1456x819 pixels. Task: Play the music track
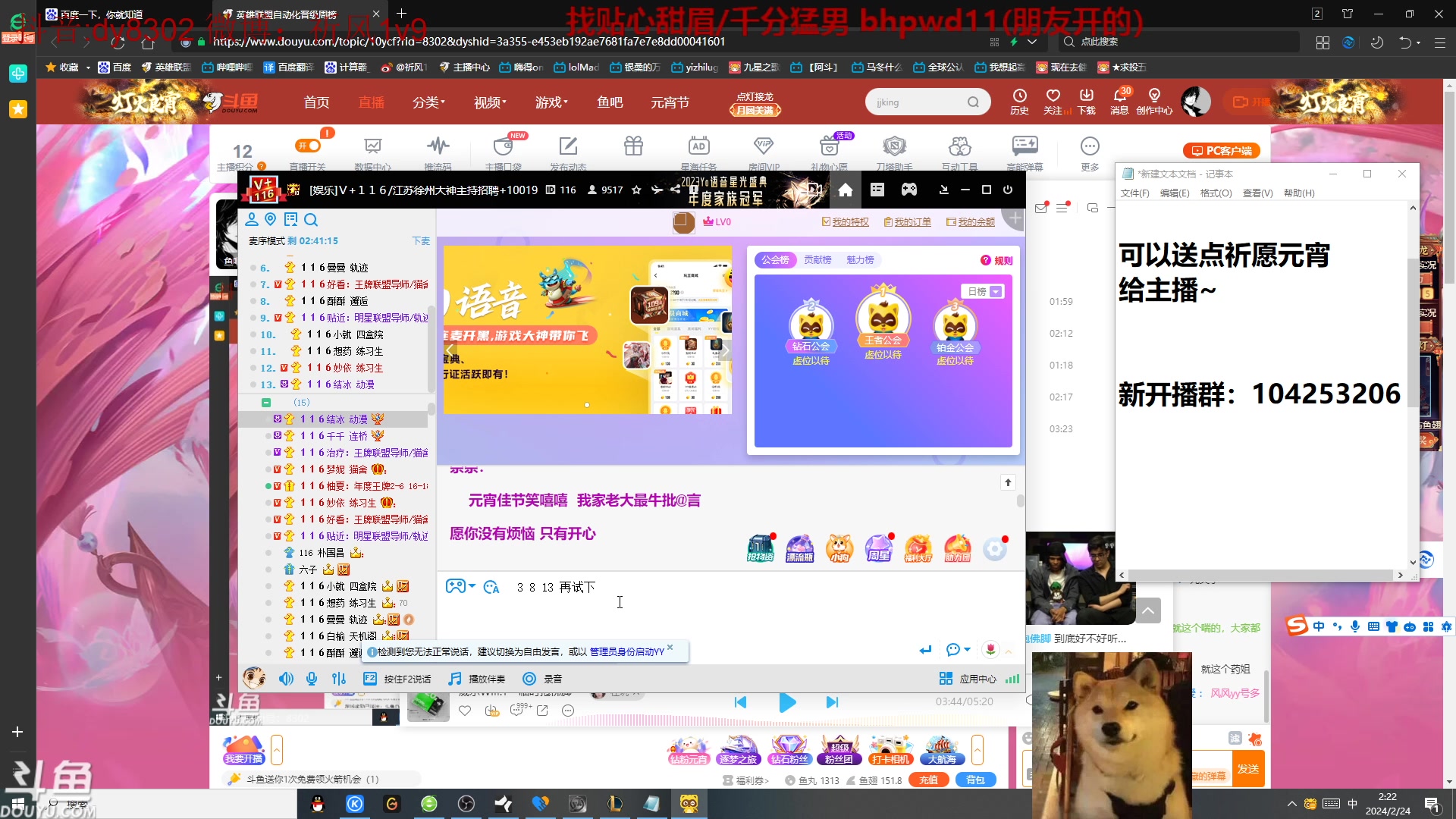pyautogui.click(x=787, y=702)
